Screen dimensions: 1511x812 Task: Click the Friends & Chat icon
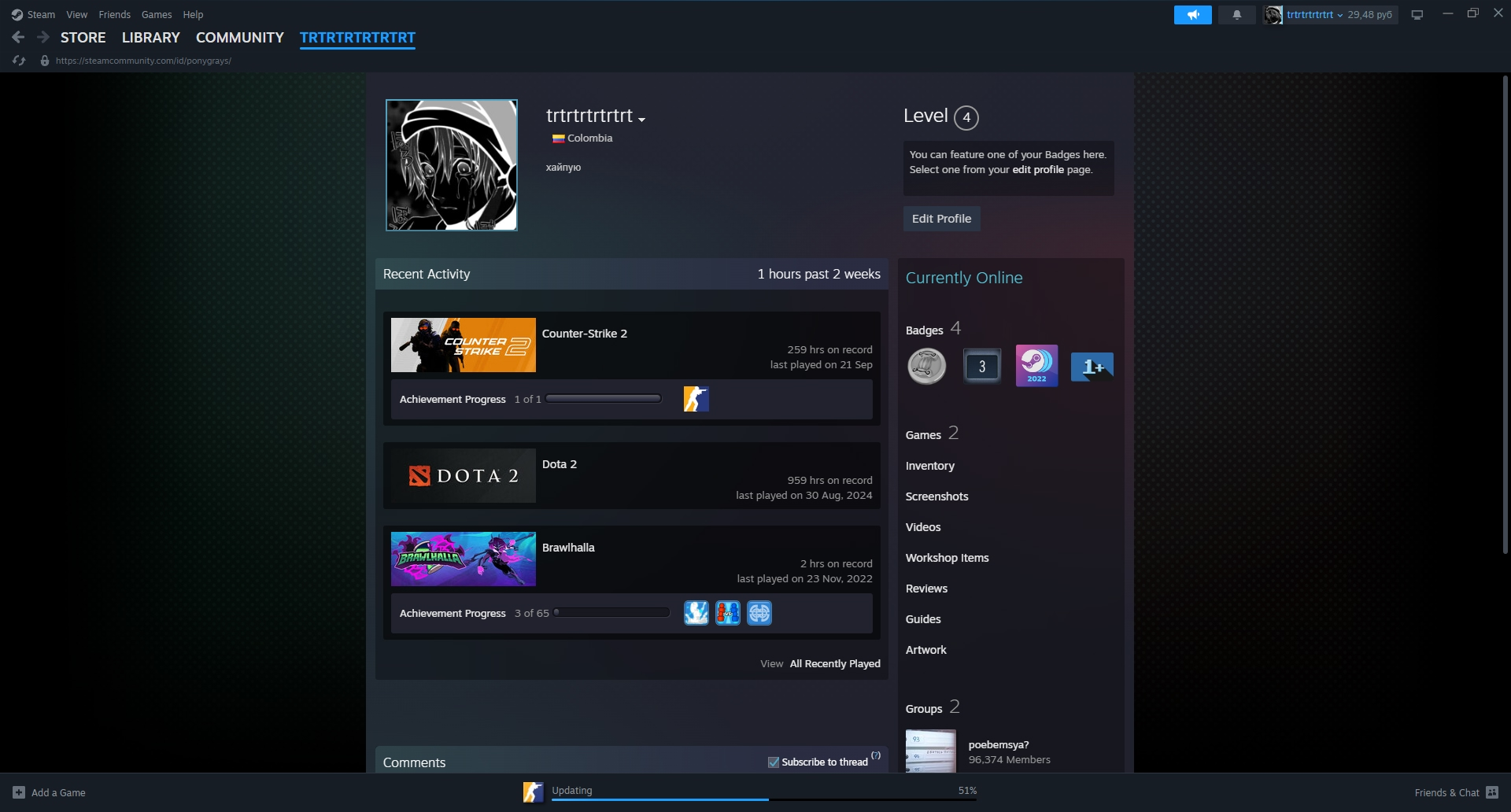pyautogui.click(x=1492, y=792)
